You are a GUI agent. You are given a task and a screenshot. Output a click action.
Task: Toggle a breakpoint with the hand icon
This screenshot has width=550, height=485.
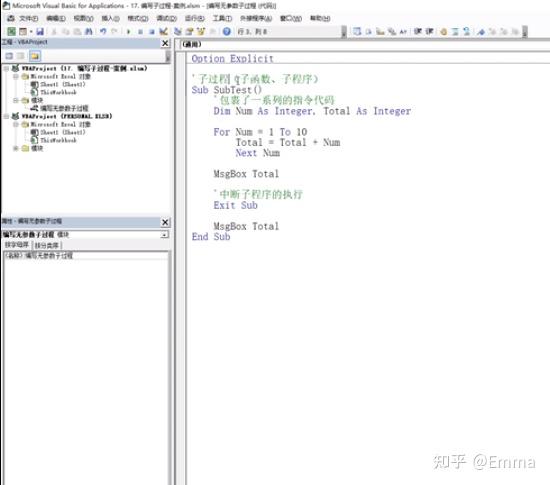pos(444,32)
